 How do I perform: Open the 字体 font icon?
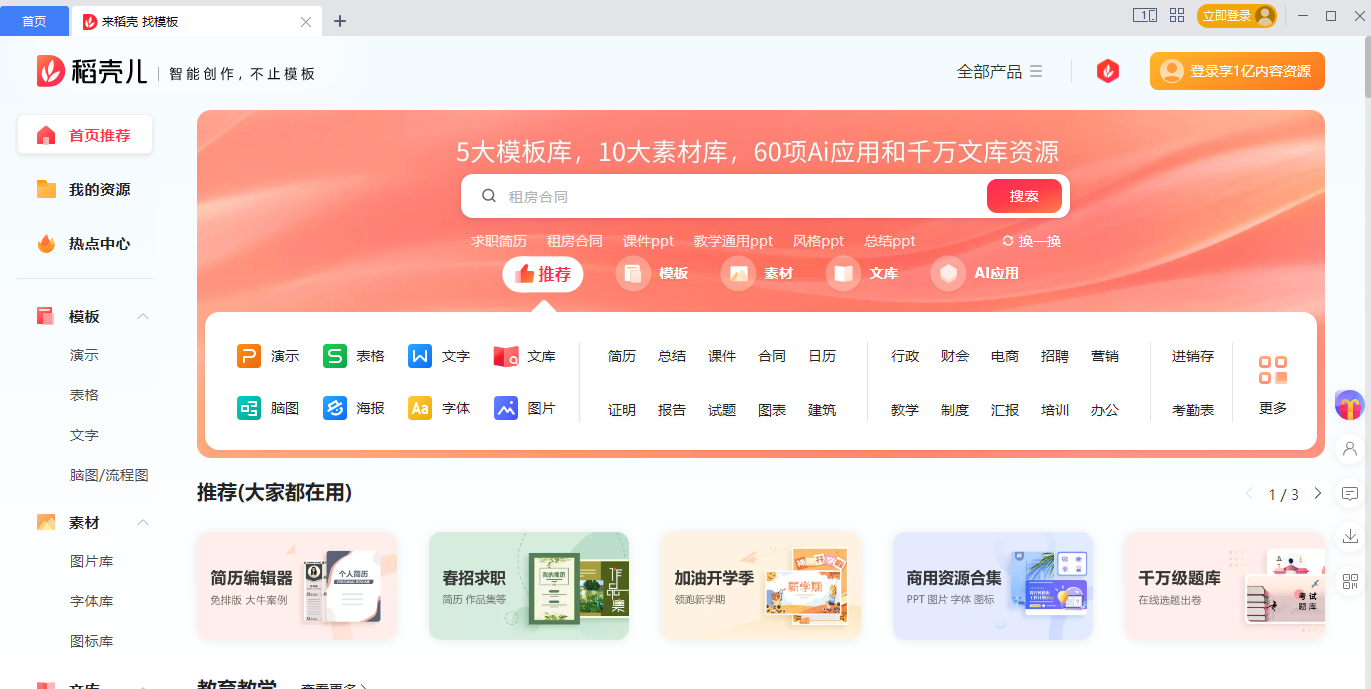420,408
